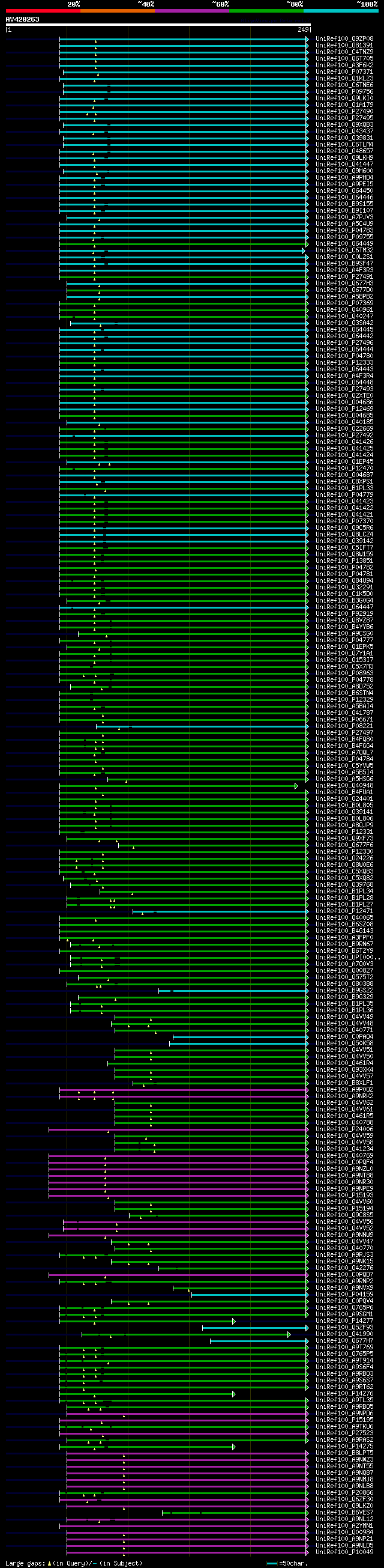Click the P14277 alignment end arrowhead

pyautogui.click(x=233, y=1321)
